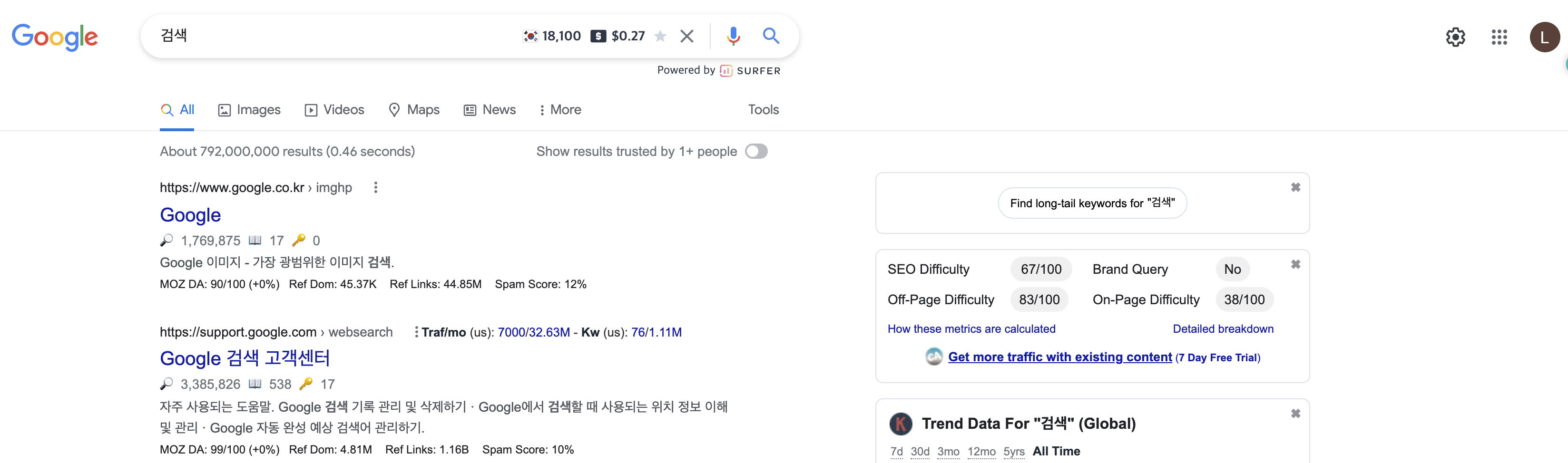Click book icon beside 538
The height and width of the screenshot is (463, 1568).
pyautogui.click(x=255, y=383)
